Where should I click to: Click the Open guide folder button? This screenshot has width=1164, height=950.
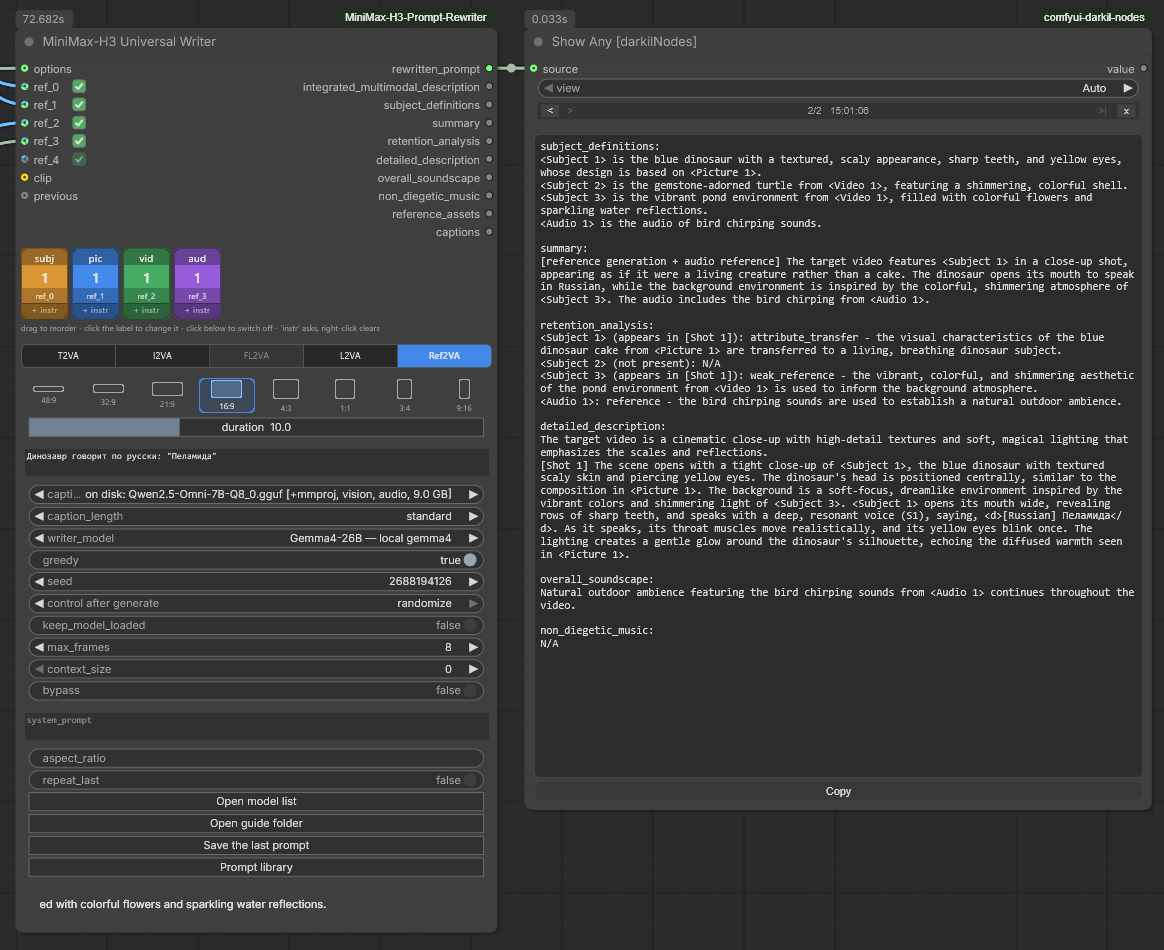pos(256,823)
